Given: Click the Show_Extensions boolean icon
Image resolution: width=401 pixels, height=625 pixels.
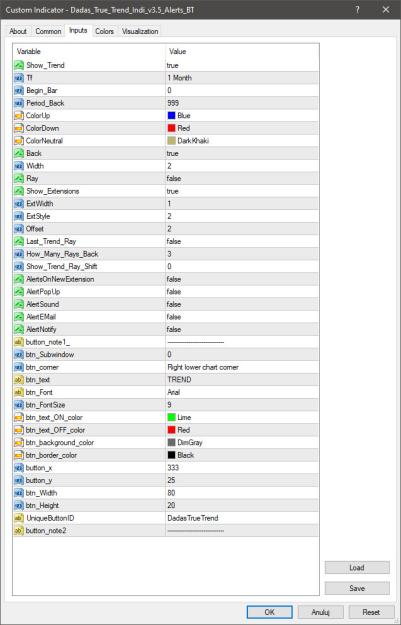Looking at the screenshot, I should coord(19,191).
